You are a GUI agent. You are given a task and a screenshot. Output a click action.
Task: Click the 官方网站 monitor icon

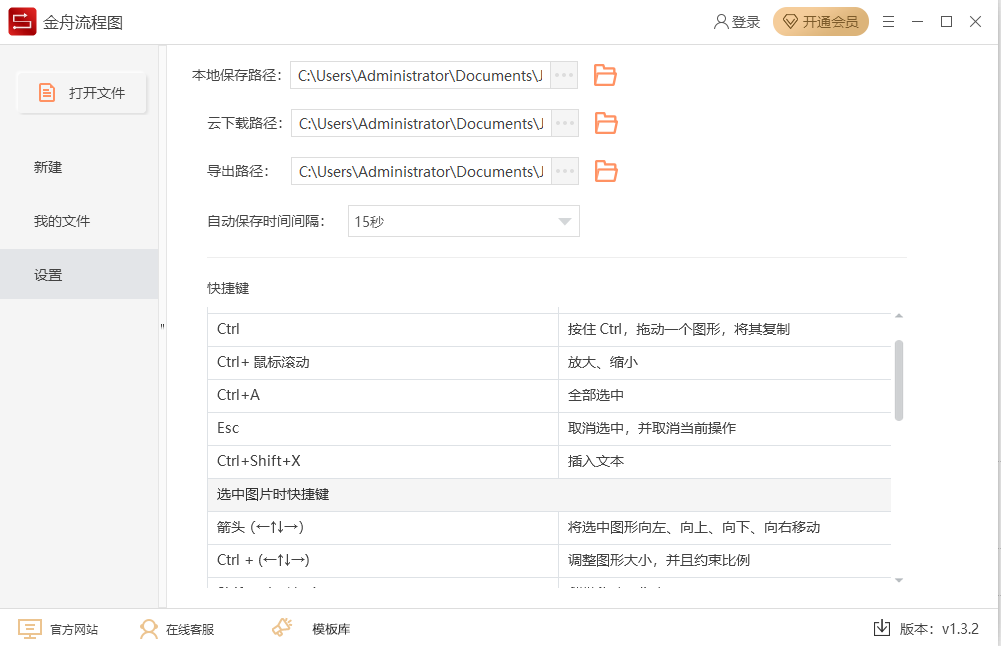[31, 629]
